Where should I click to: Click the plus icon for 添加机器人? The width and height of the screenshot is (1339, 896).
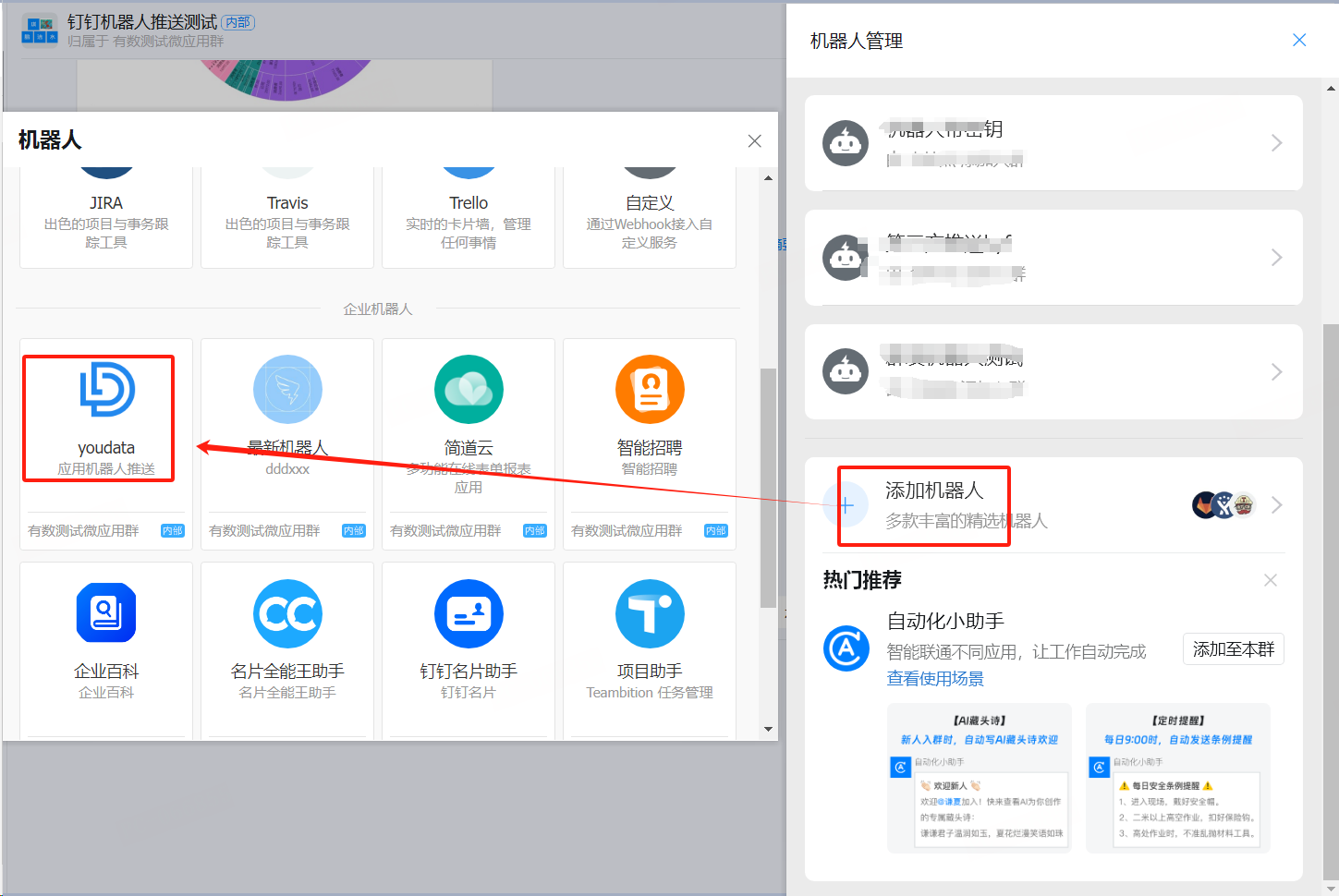point(846,505)
